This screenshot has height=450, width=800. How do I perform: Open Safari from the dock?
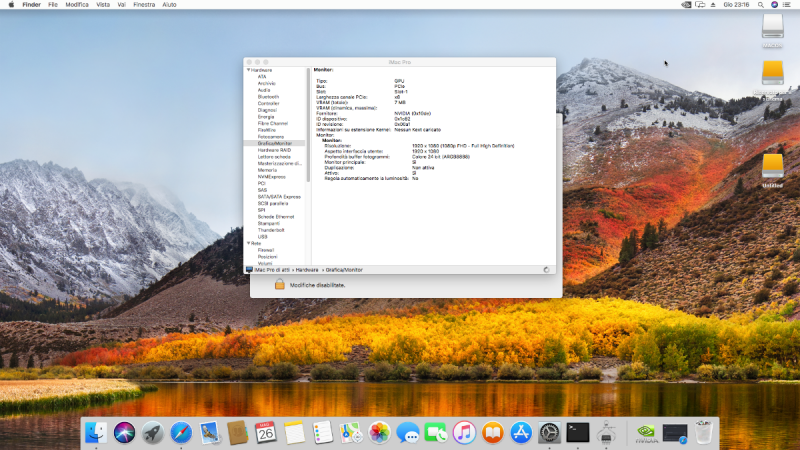(181, 432)
